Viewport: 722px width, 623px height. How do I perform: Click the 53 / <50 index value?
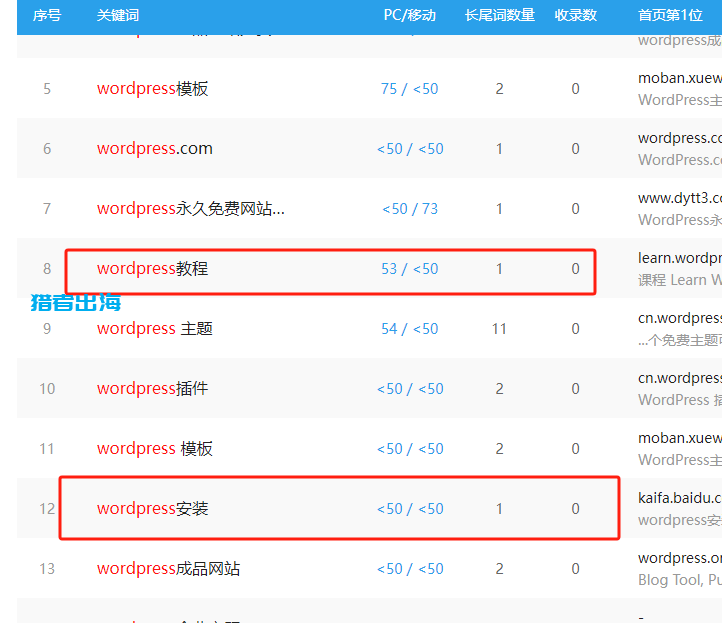pos(410,269)
